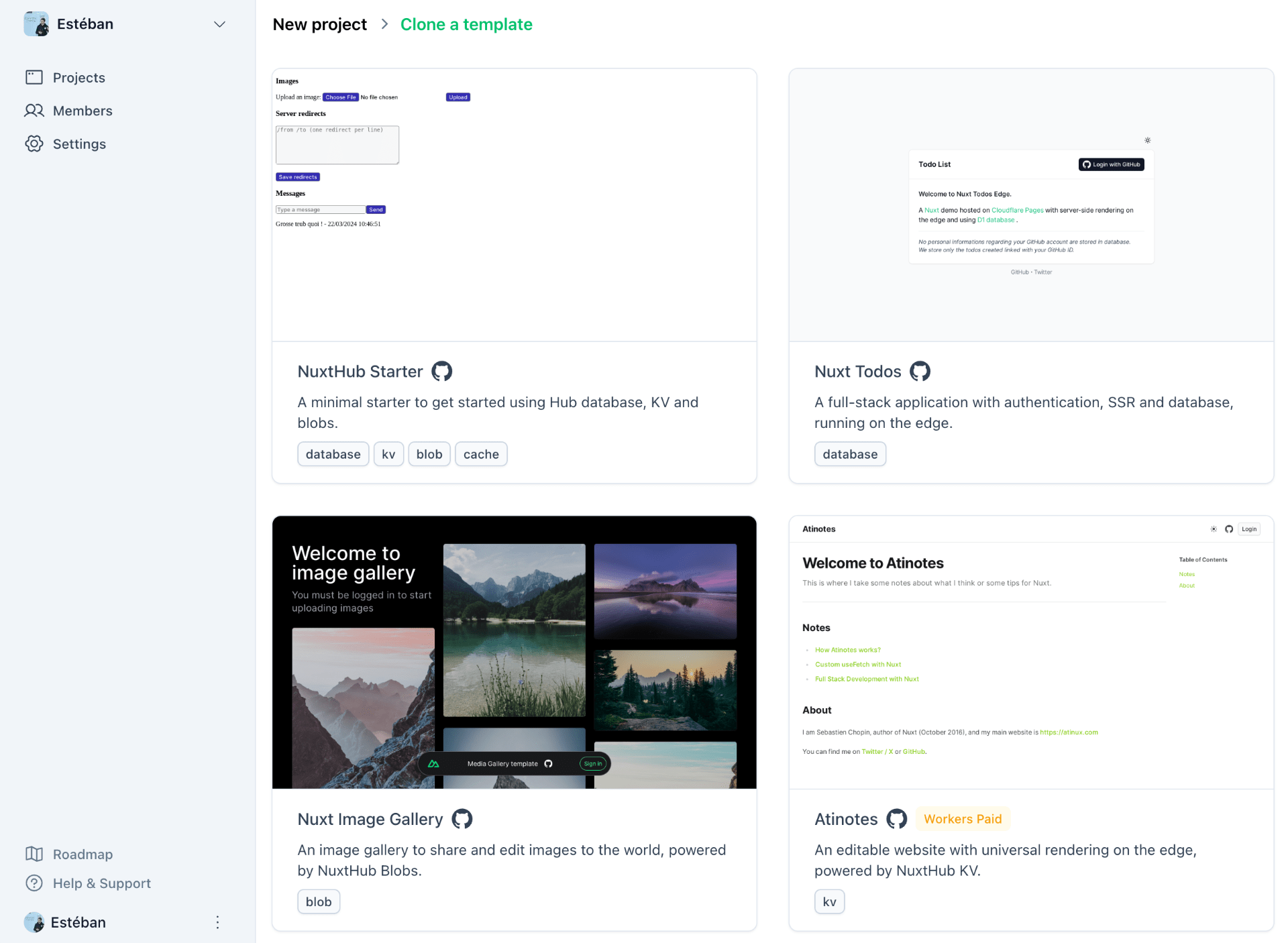1288x943 pixels.
Task: Open the GitHub repo icon for Nuxt Image Gallery
Action: click(x=462, y=819)
